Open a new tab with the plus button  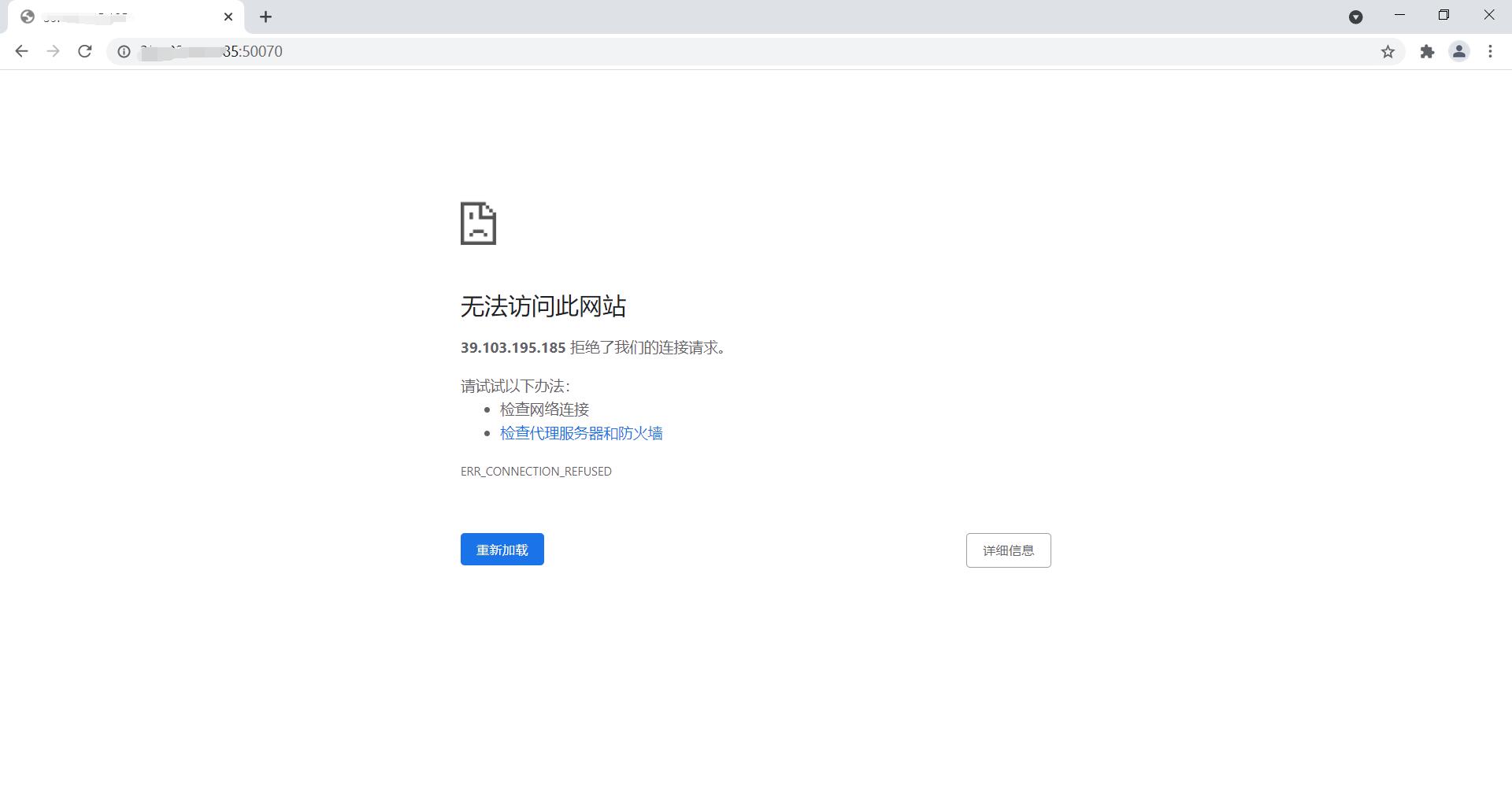point(265,17)
